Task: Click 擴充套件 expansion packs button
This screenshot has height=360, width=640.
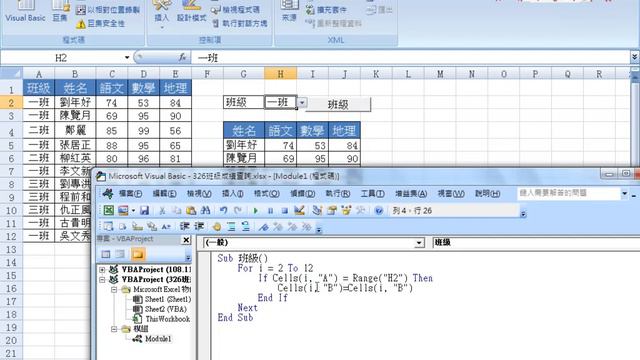Action: 327,10
